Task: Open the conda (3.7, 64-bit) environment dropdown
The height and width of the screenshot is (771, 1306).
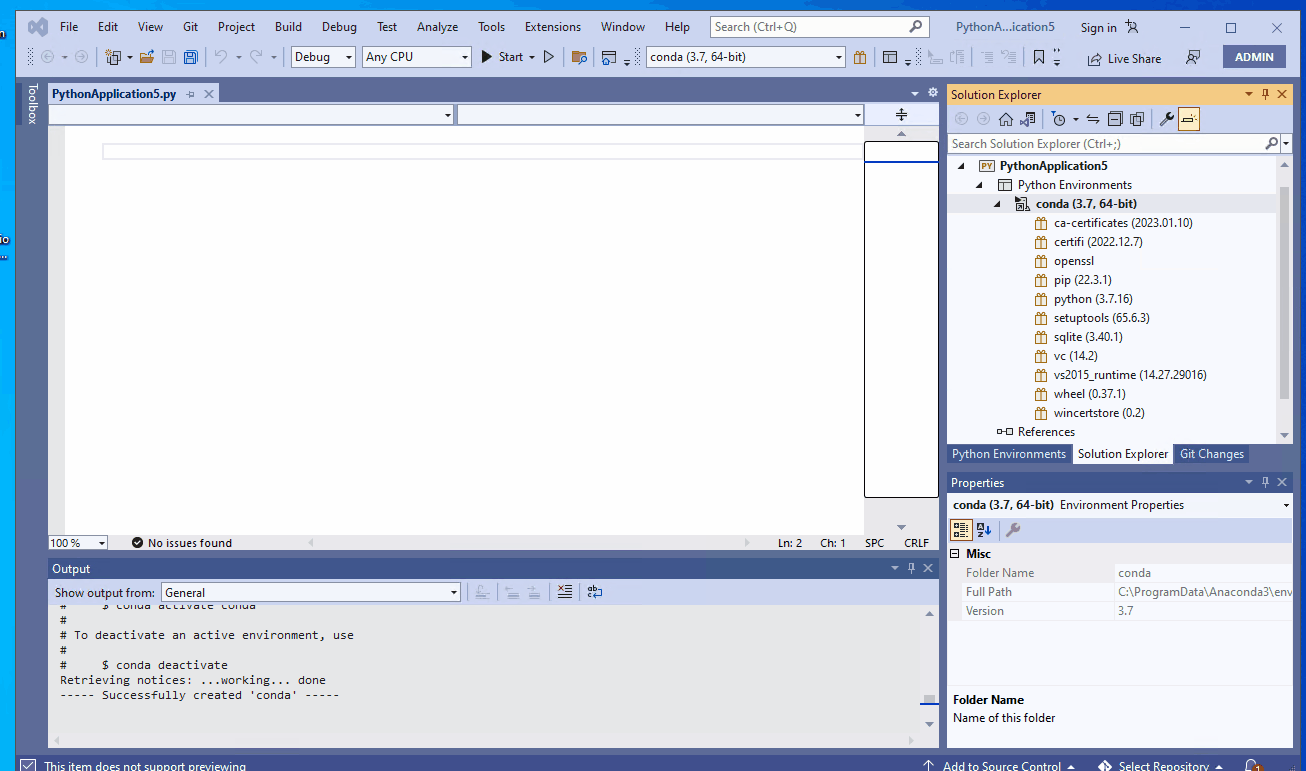Action: point(746,57)
